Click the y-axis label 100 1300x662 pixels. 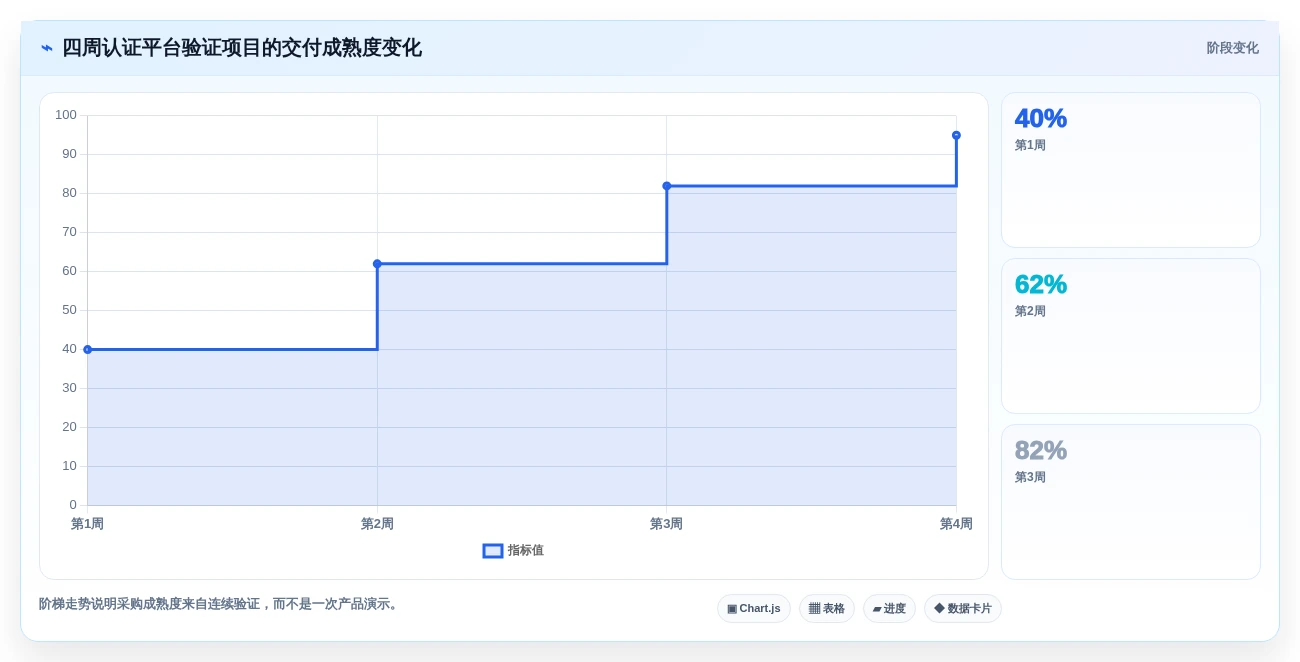[x=66, y=115]
